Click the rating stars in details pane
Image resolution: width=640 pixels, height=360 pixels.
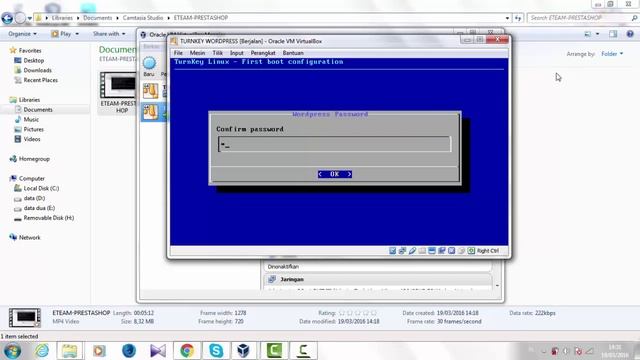click(x=358, y=313)
